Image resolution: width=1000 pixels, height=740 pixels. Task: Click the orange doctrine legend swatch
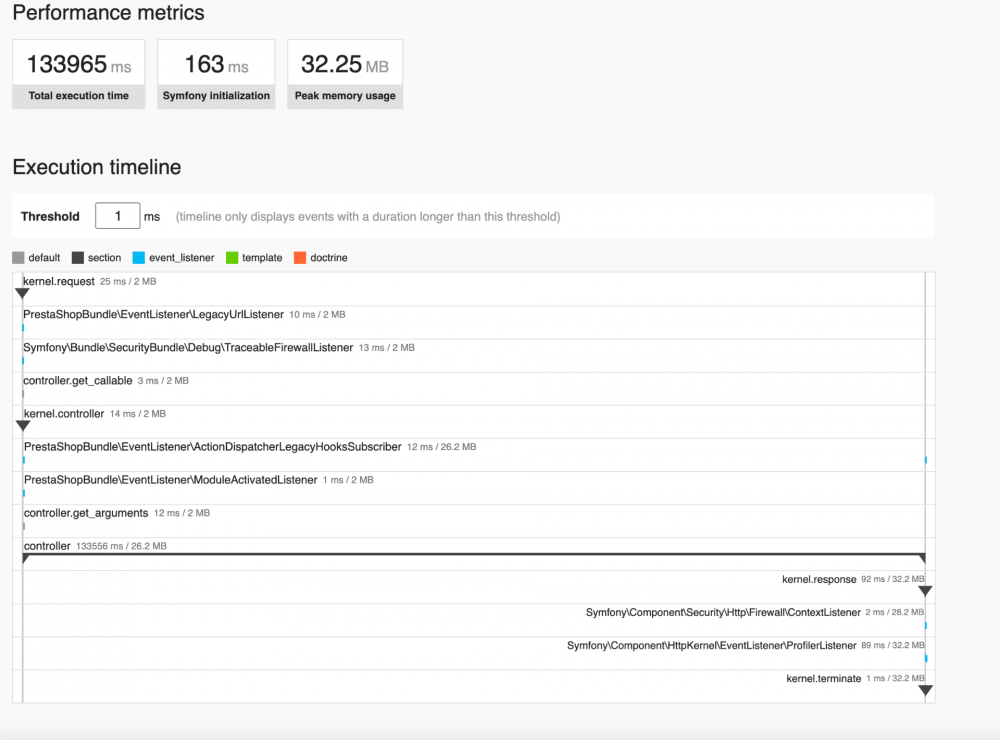(300, 258)
